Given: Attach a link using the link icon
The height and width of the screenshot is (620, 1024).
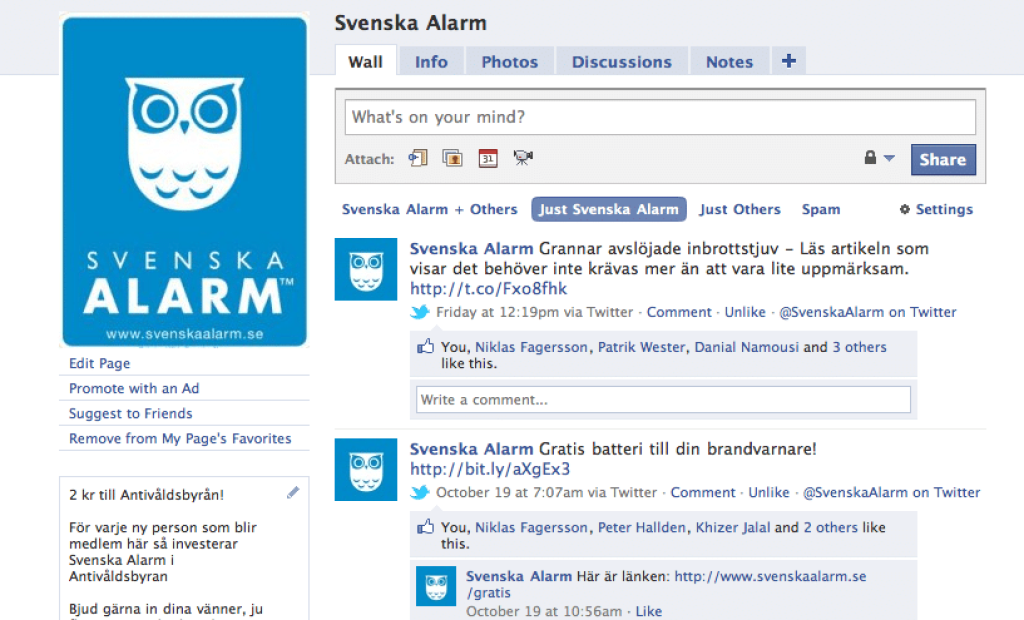Looking at the screenshot, I should [418, 157].
